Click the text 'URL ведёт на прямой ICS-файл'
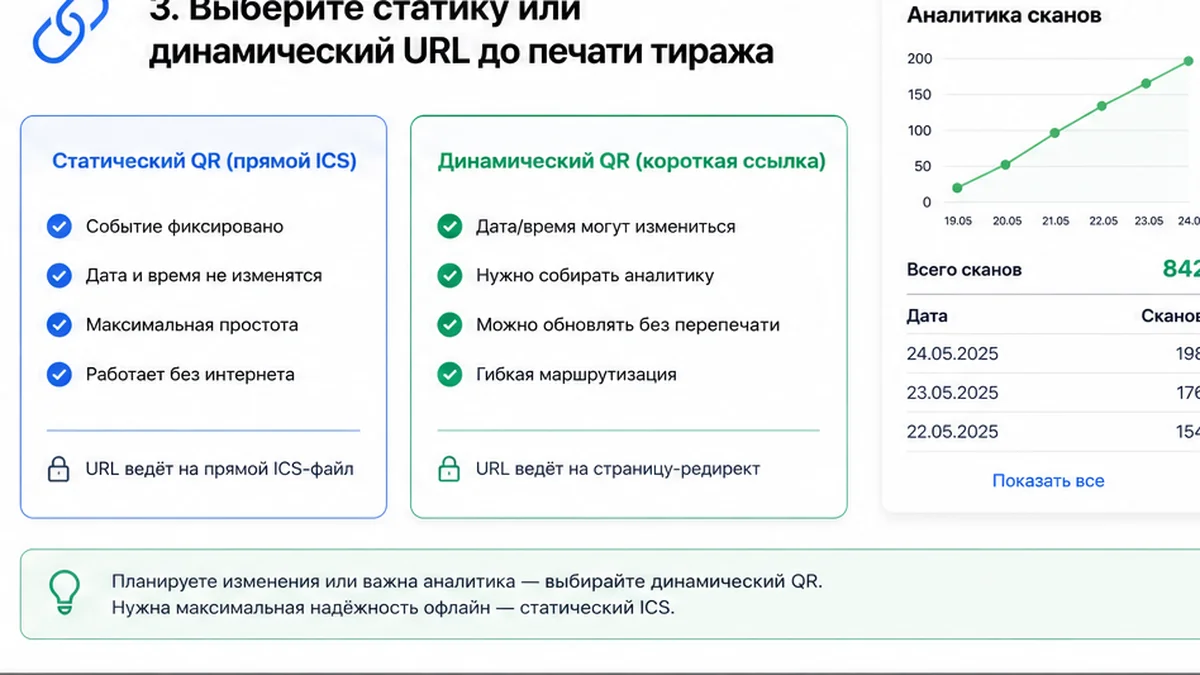This screenshot has width=1200, height=675. pos(220,468)
